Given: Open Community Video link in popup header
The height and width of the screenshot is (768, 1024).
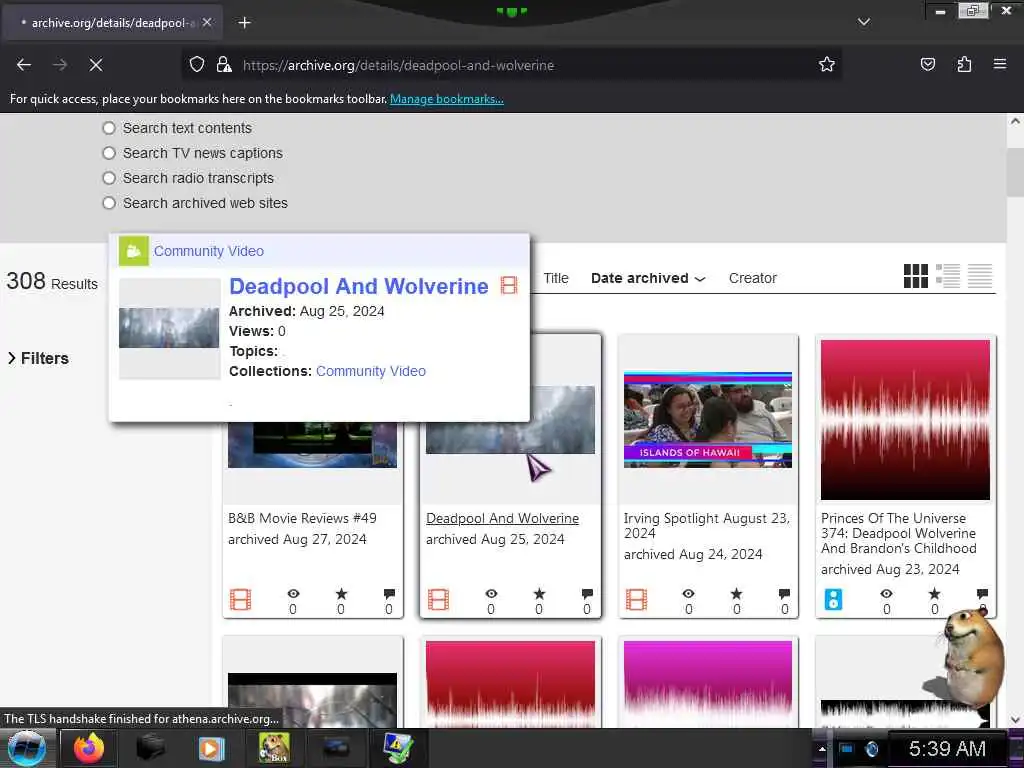Looking at the screenshot, I should [208, 251].
